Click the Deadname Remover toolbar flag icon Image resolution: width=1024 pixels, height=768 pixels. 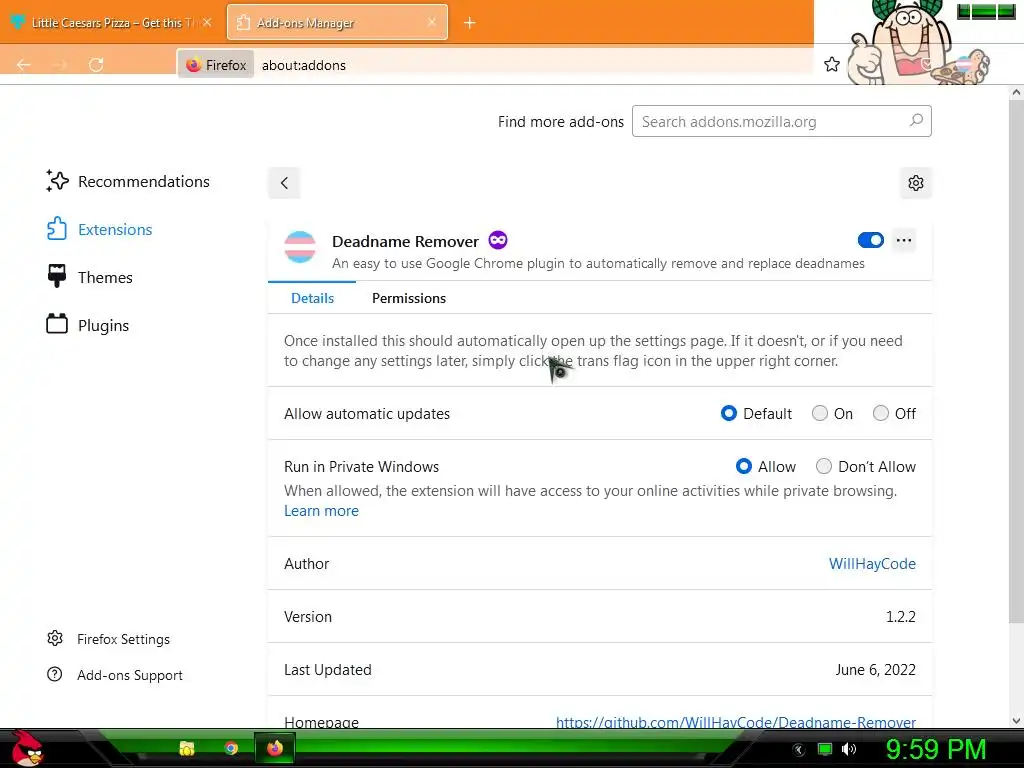pyautogui.click(x=965, y=65)
